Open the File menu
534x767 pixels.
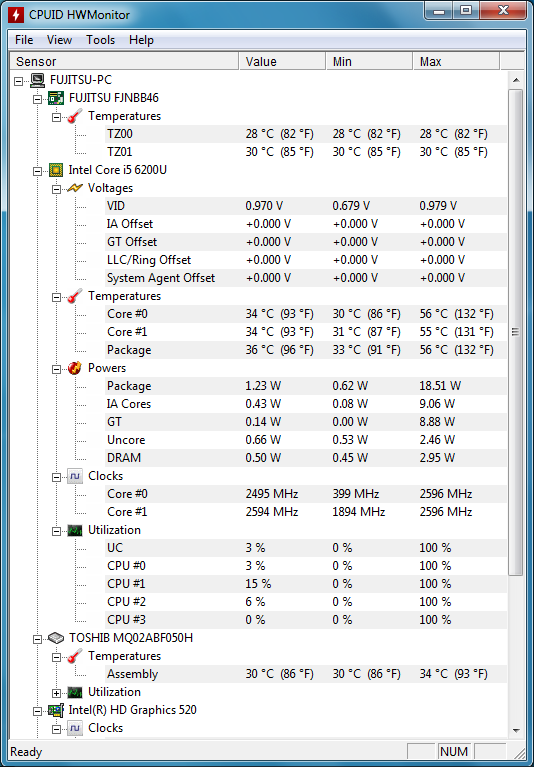[24, 40]
